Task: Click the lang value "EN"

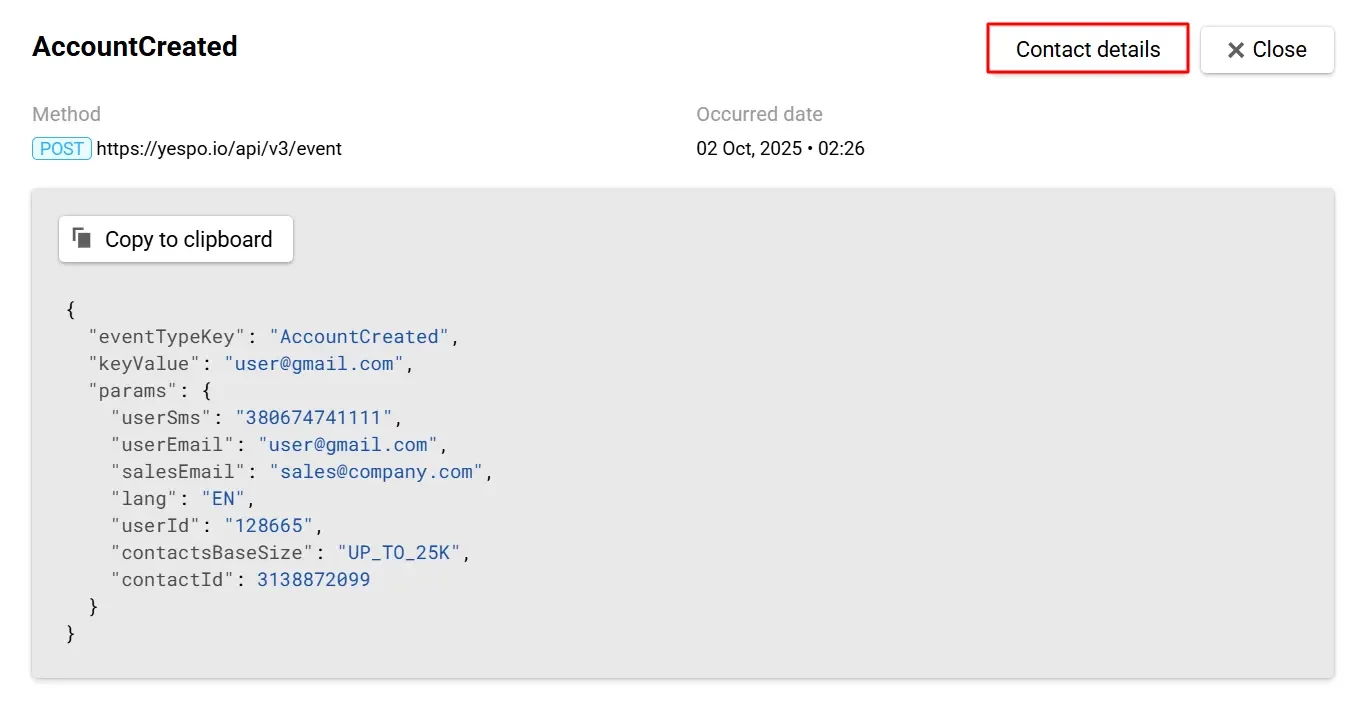Action: click(x=222, y=499)
